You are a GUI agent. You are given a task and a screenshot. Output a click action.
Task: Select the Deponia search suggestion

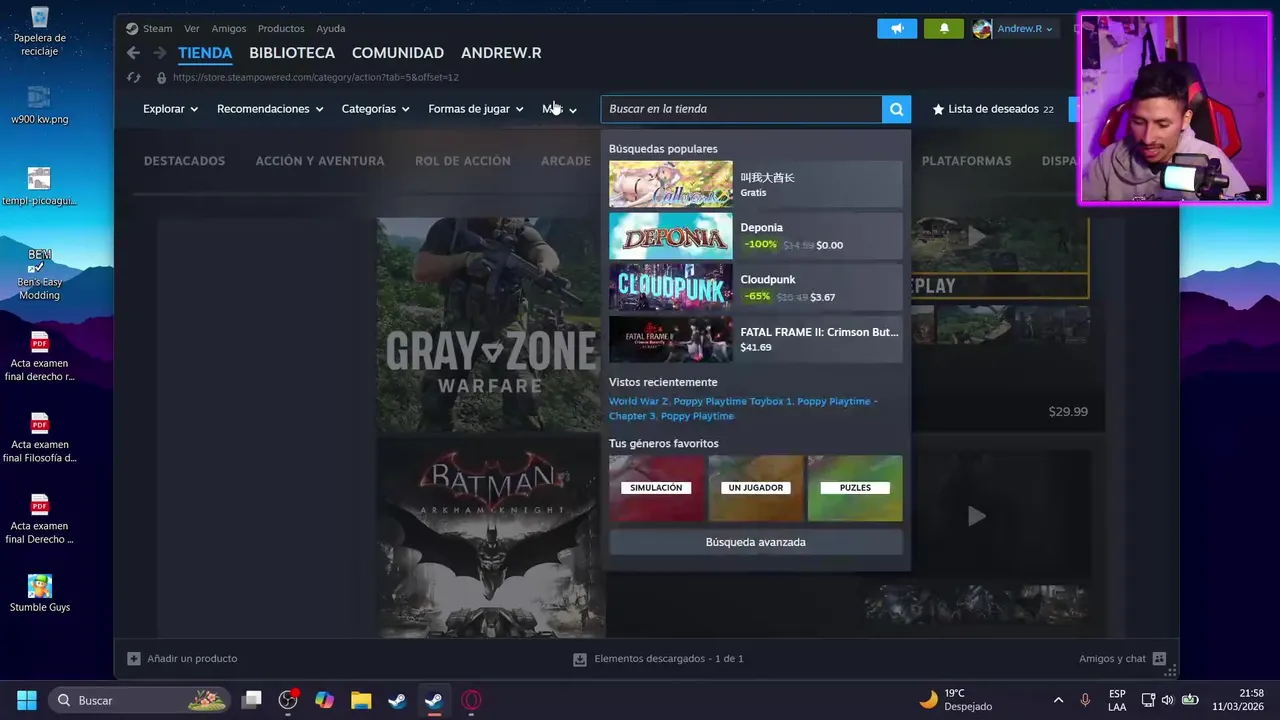pos(756,236)
